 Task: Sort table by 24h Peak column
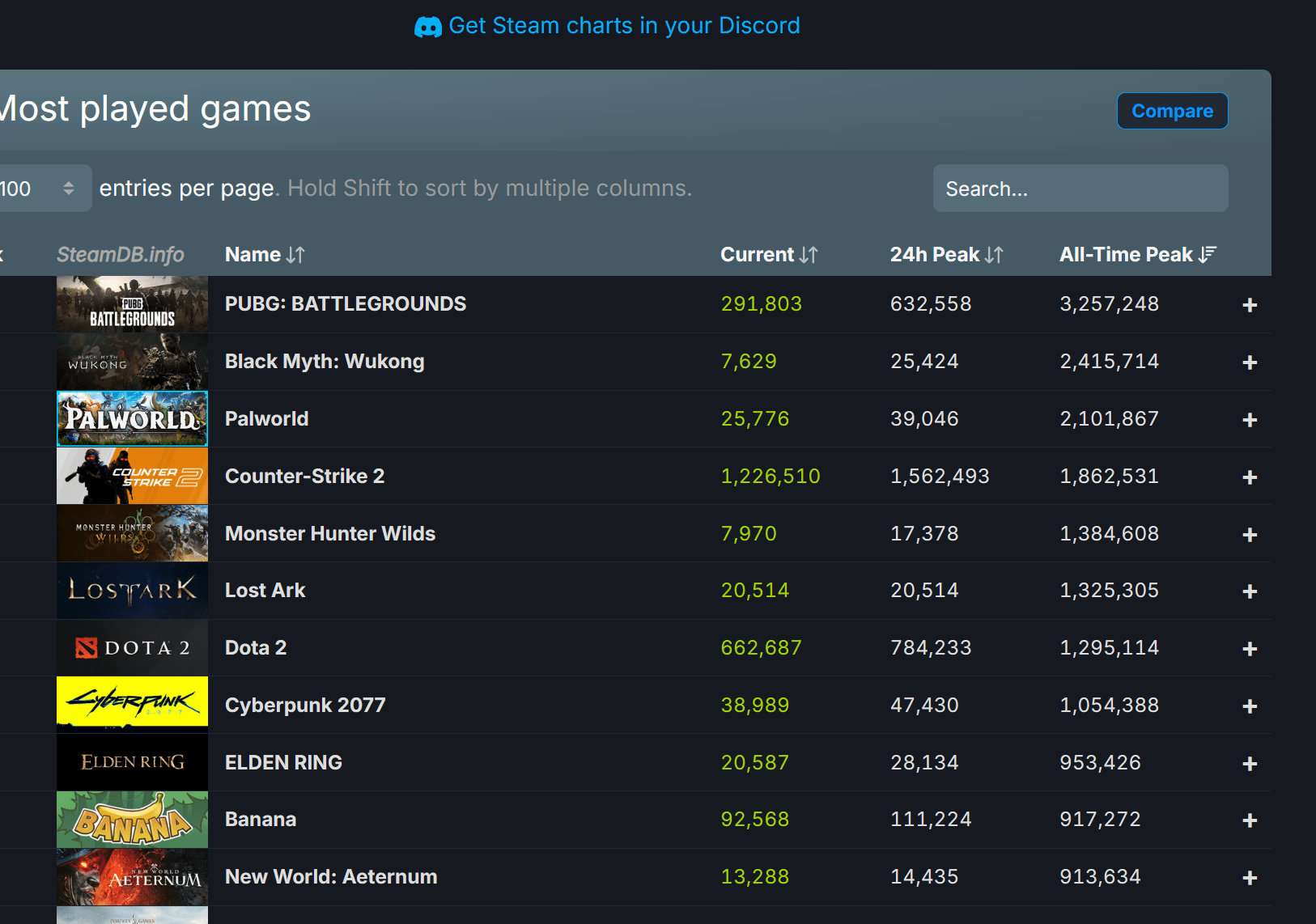(x=947, y=255)
